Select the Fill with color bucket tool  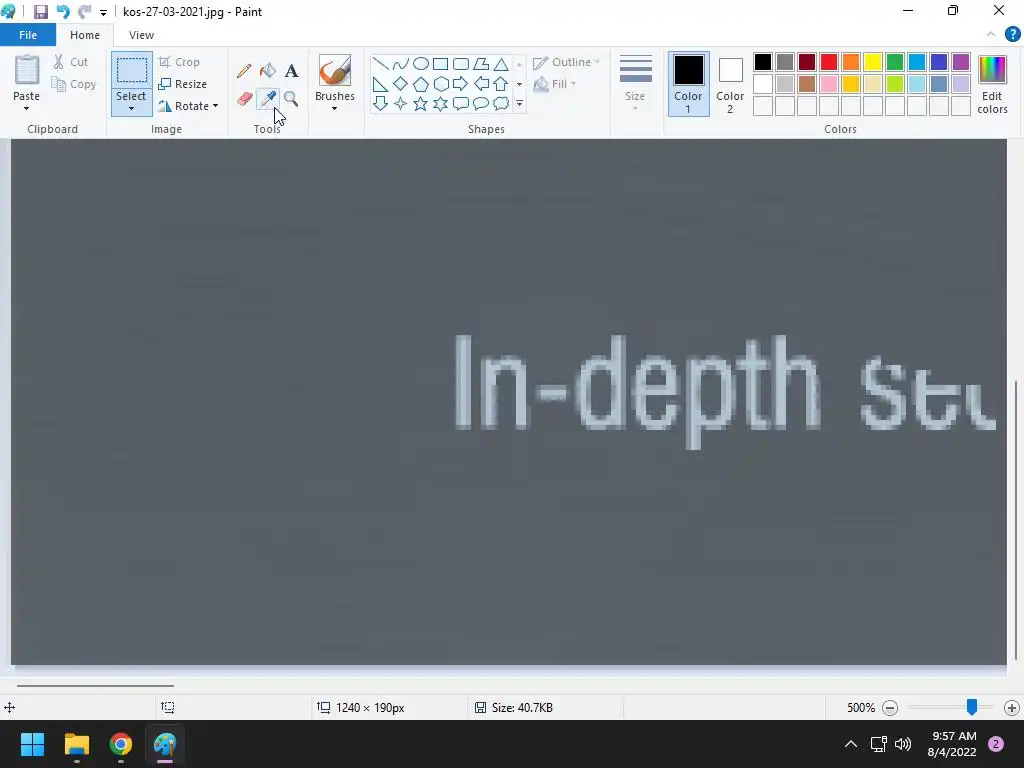click(x=268, y=71)
